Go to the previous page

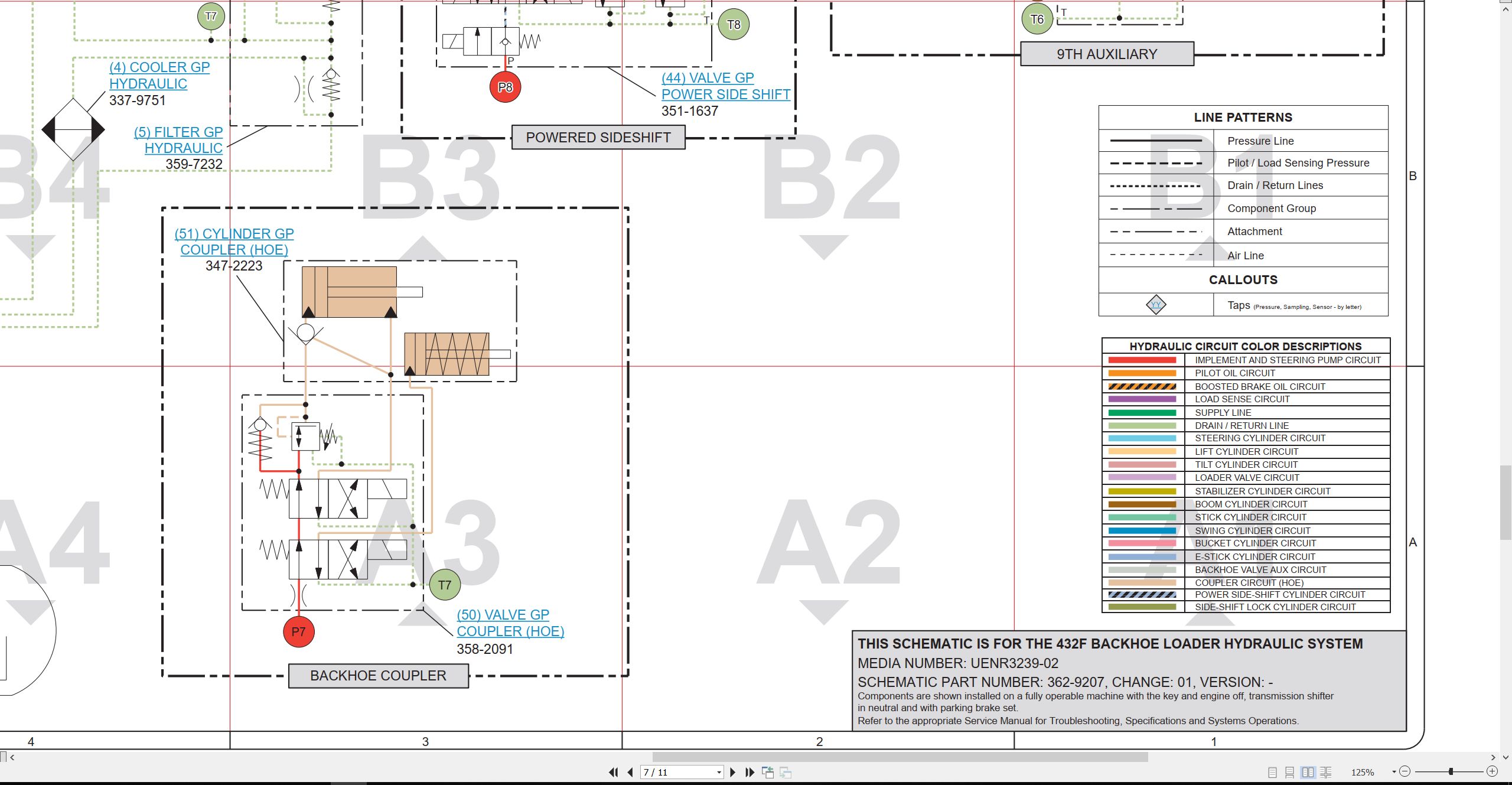pyautogui.click(x=630, y=772)
